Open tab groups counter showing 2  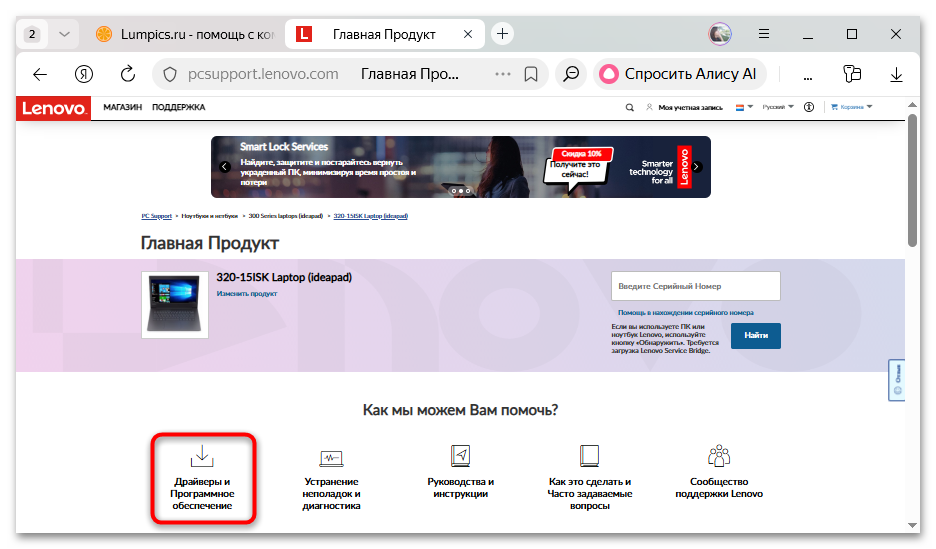click(x=32, y=34)
